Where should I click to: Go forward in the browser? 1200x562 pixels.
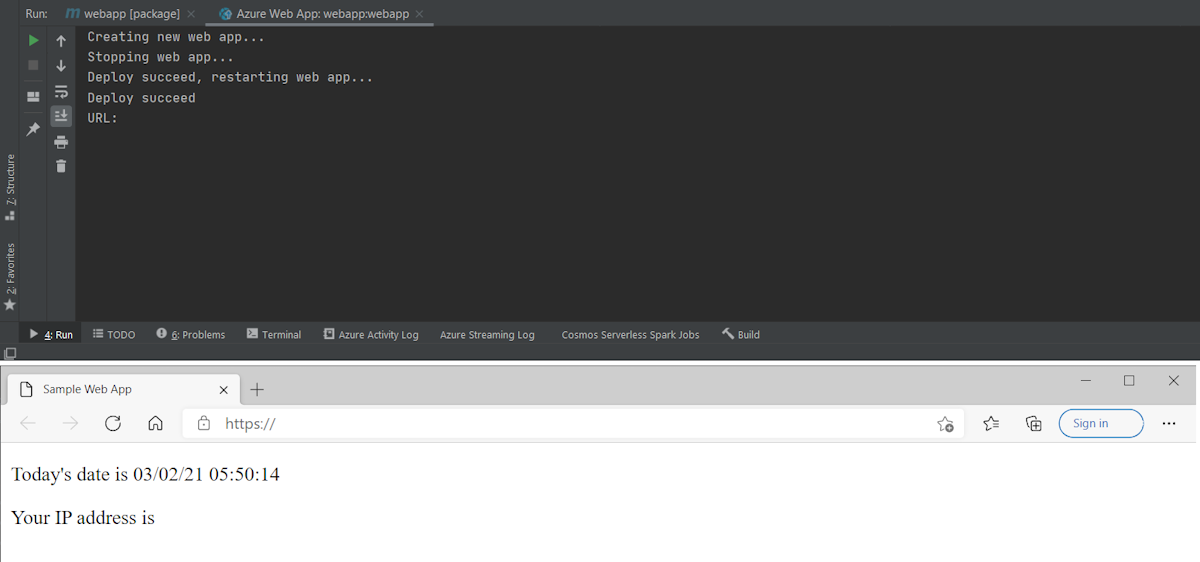tap(70, 424)
